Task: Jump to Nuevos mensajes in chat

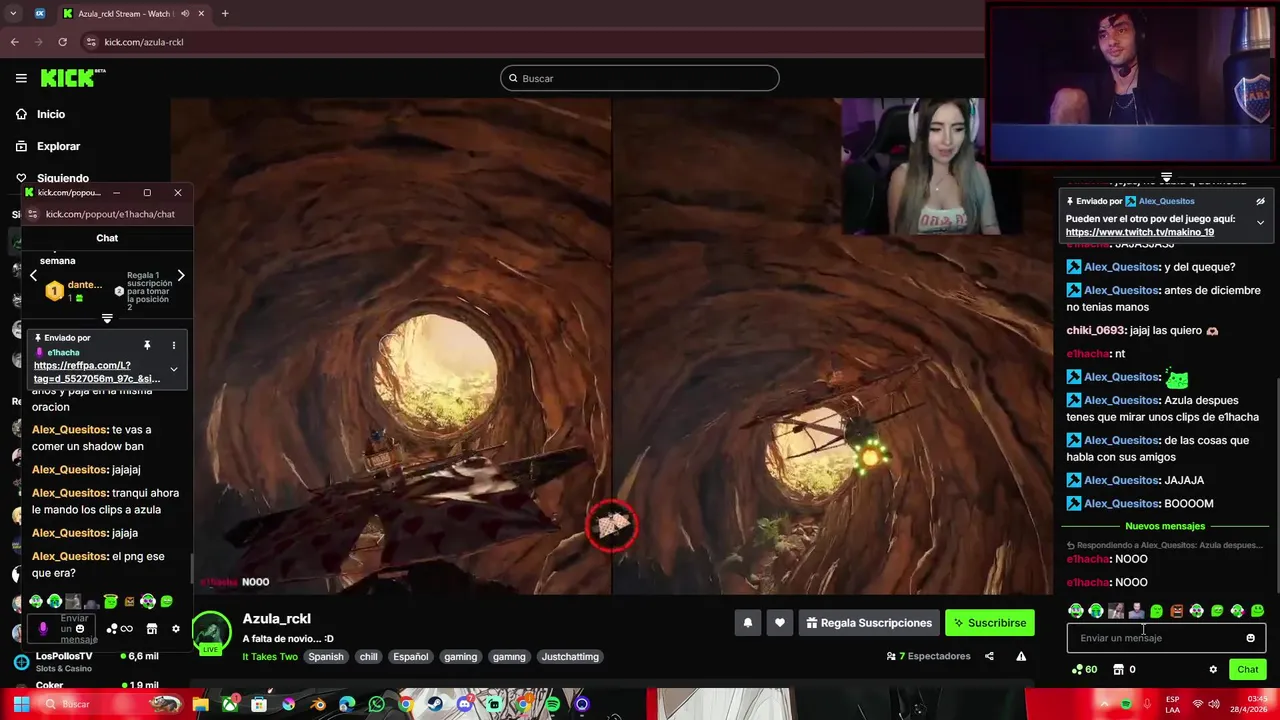Action: coord(1165,526)
